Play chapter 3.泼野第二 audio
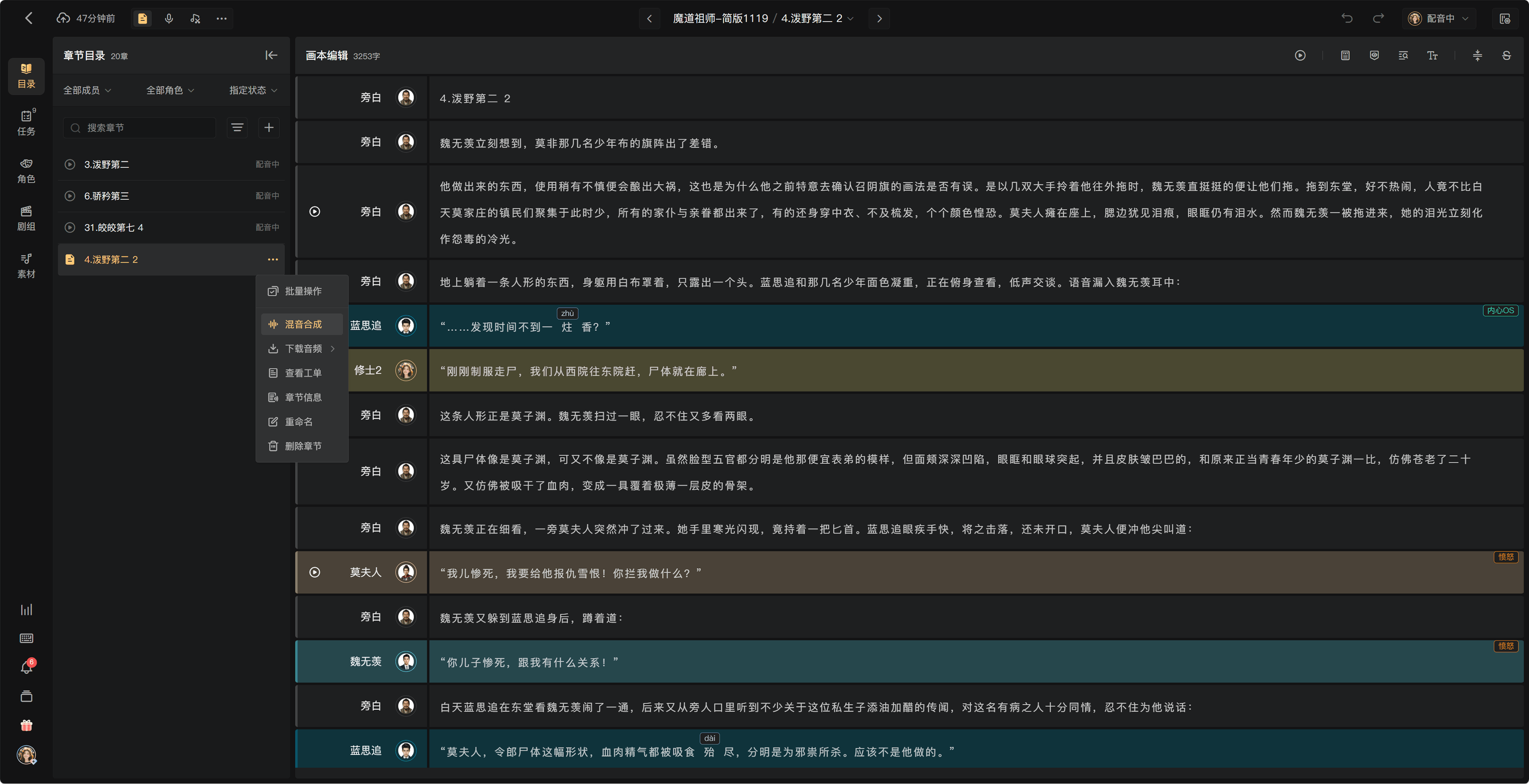Image resolution: width=1529 pixels, height=784 pixels. 70,164
